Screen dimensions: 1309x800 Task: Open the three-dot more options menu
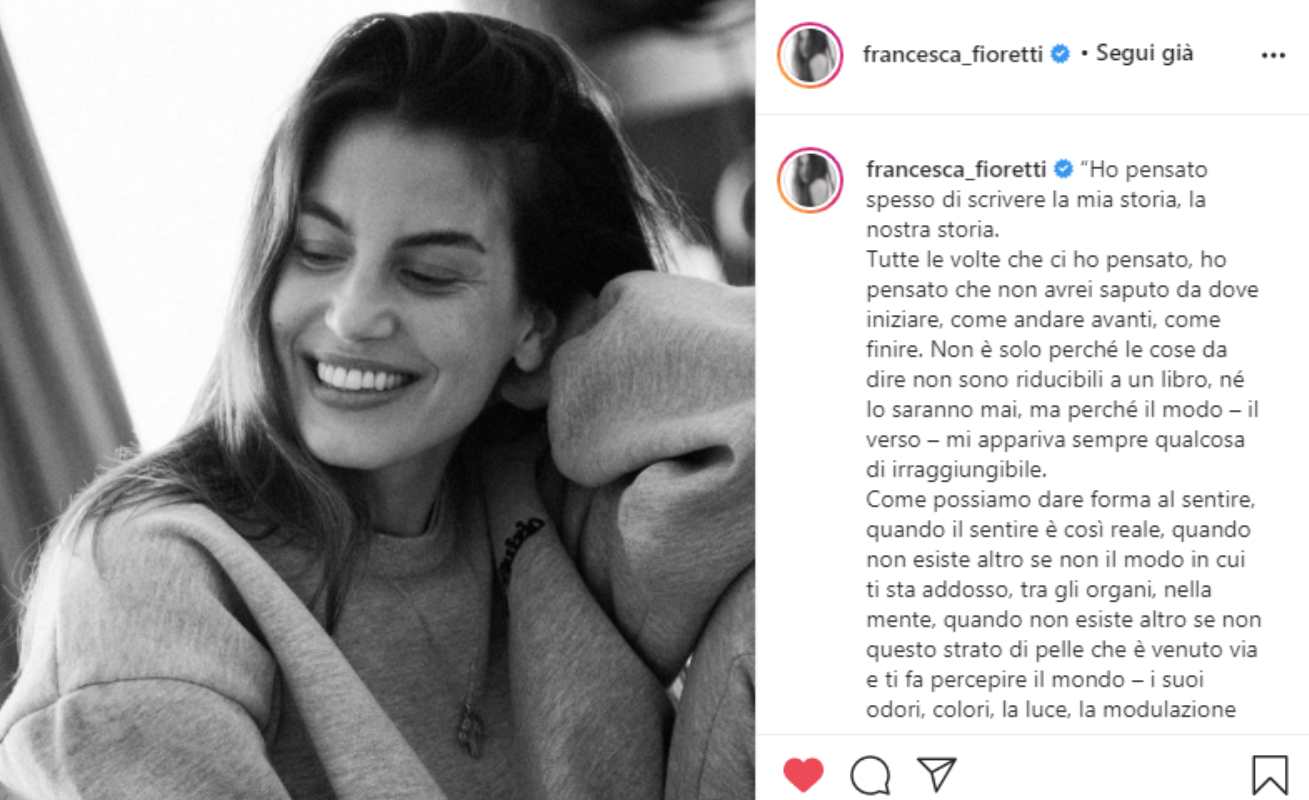click(x=1273, y=56)
